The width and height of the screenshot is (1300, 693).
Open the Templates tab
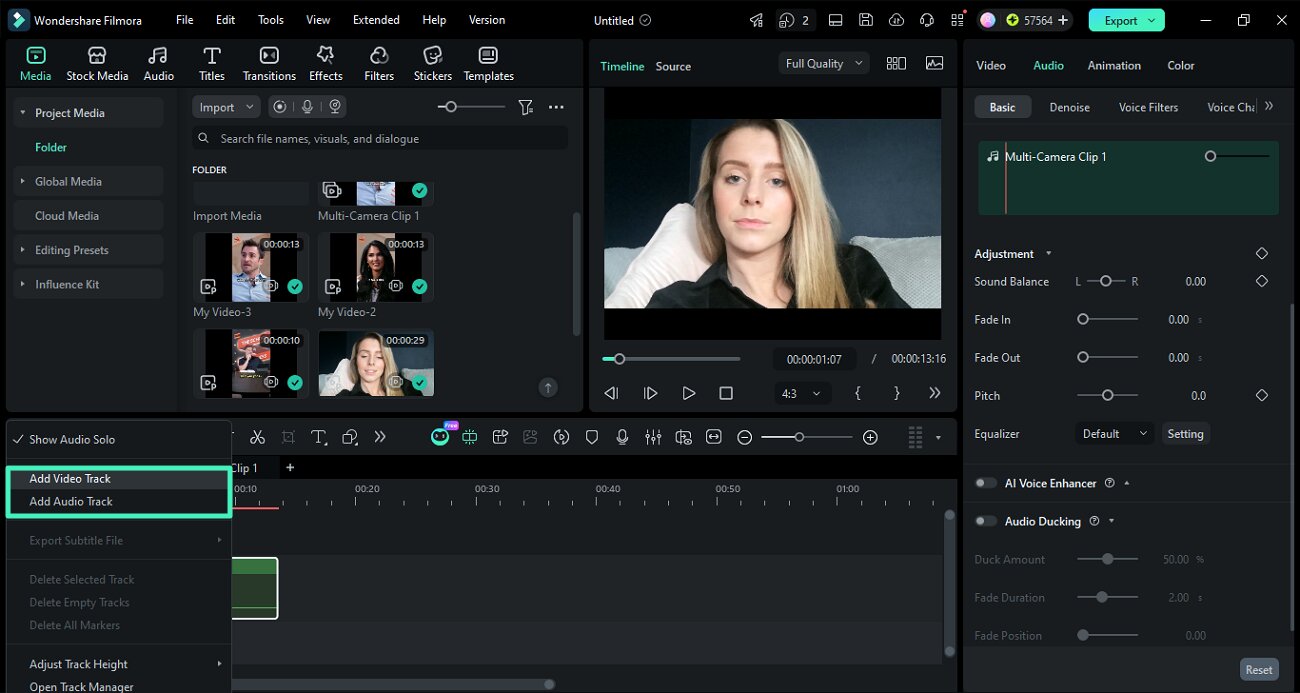488,64
